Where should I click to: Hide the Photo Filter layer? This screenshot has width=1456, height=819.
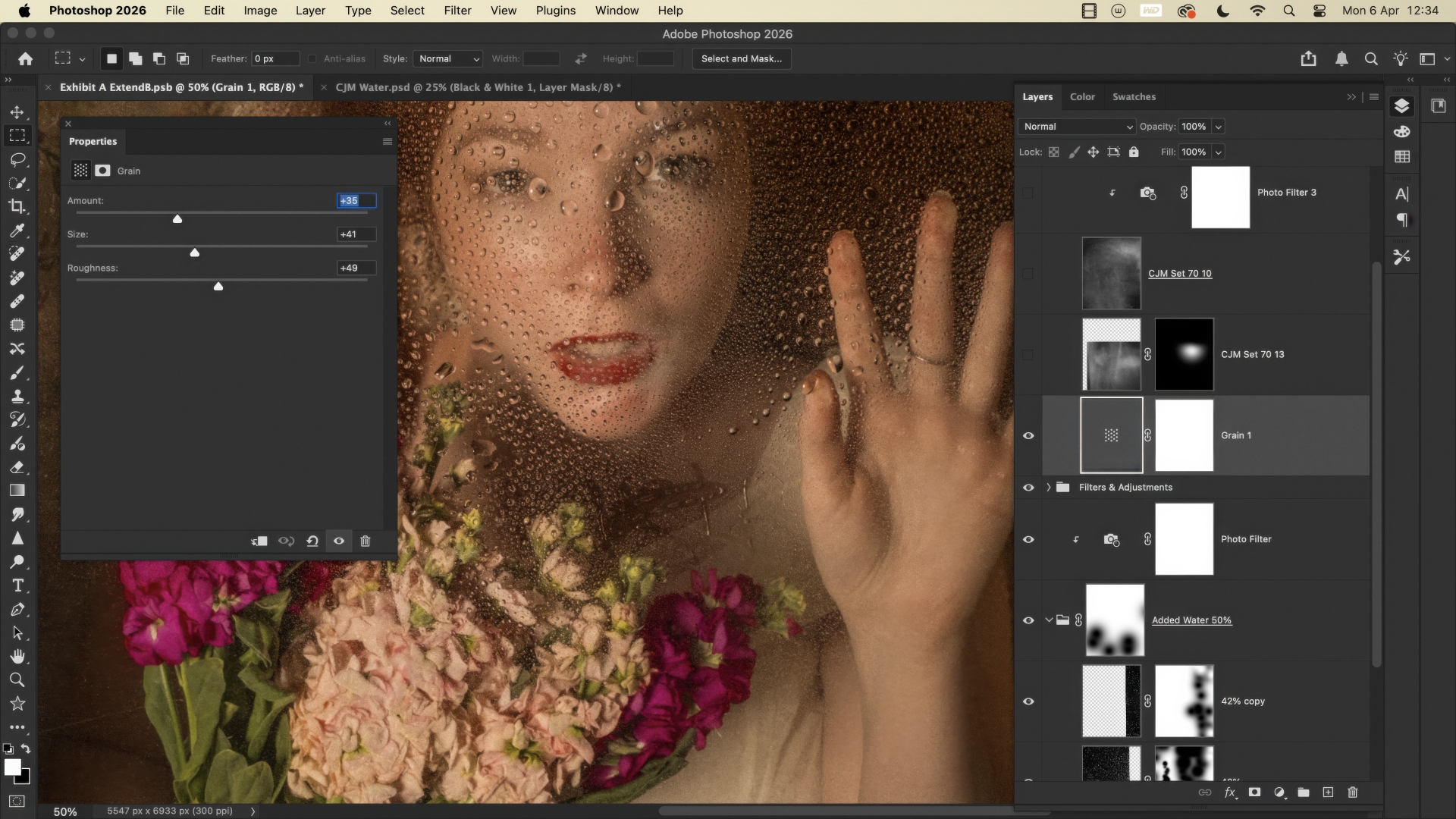click(1028, 539)
